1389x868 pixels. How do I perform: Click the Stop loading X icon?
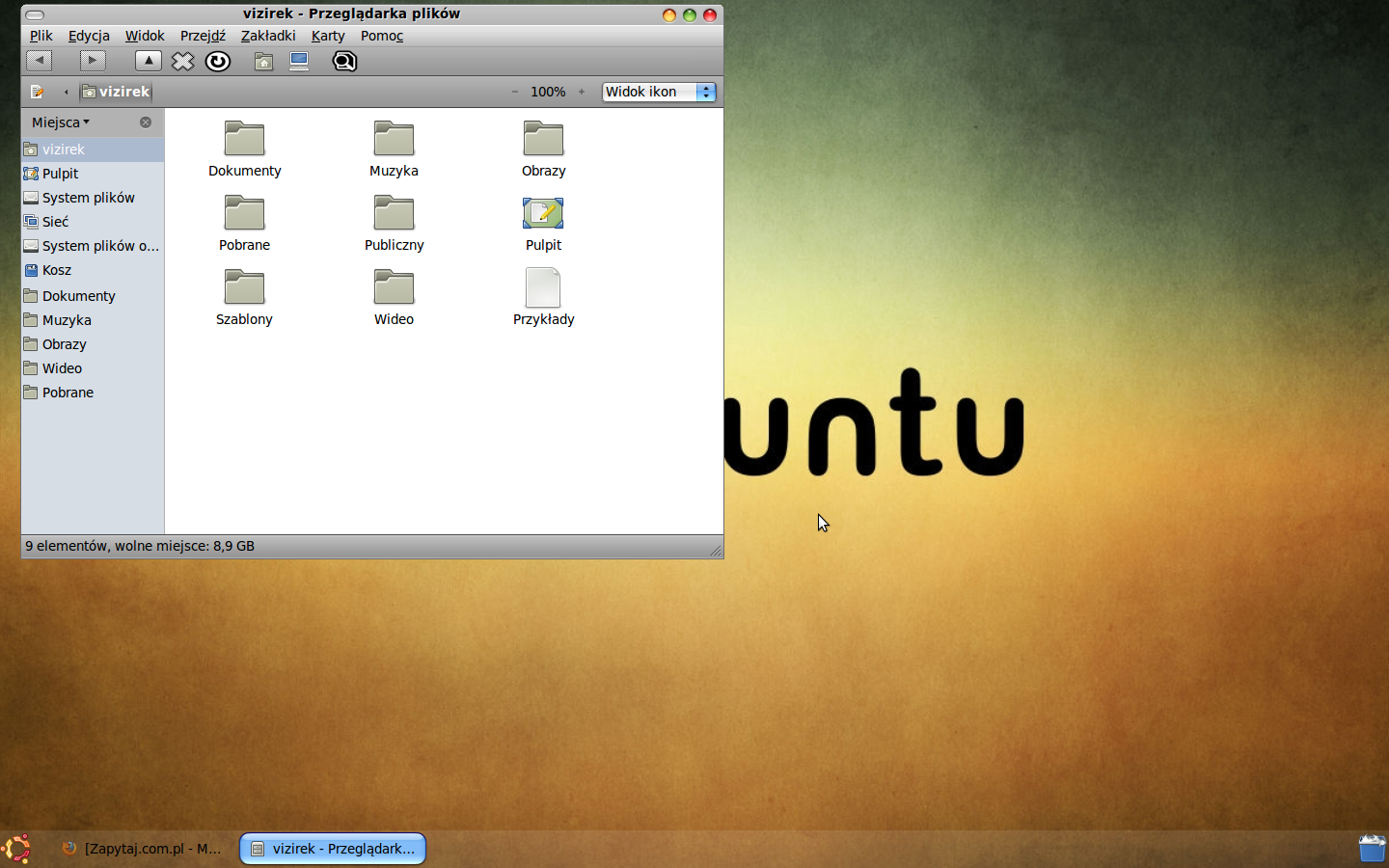pos(182,62)
